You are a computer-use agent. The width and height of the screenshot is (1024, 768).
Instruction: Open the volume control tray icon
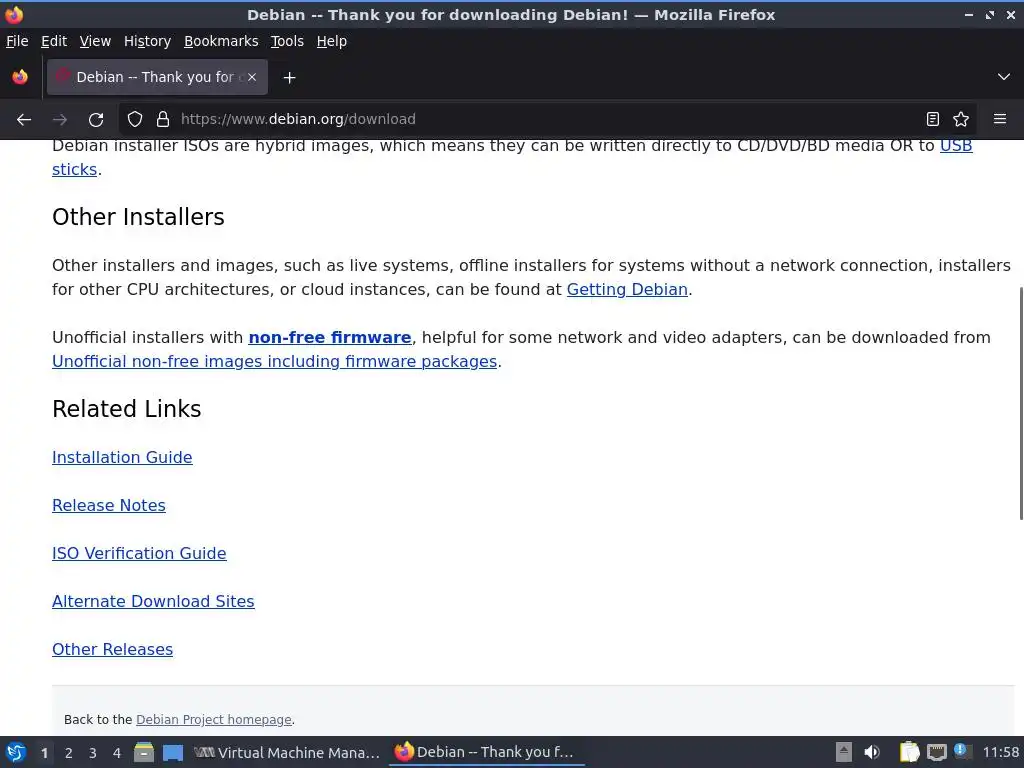click(872, 752)
